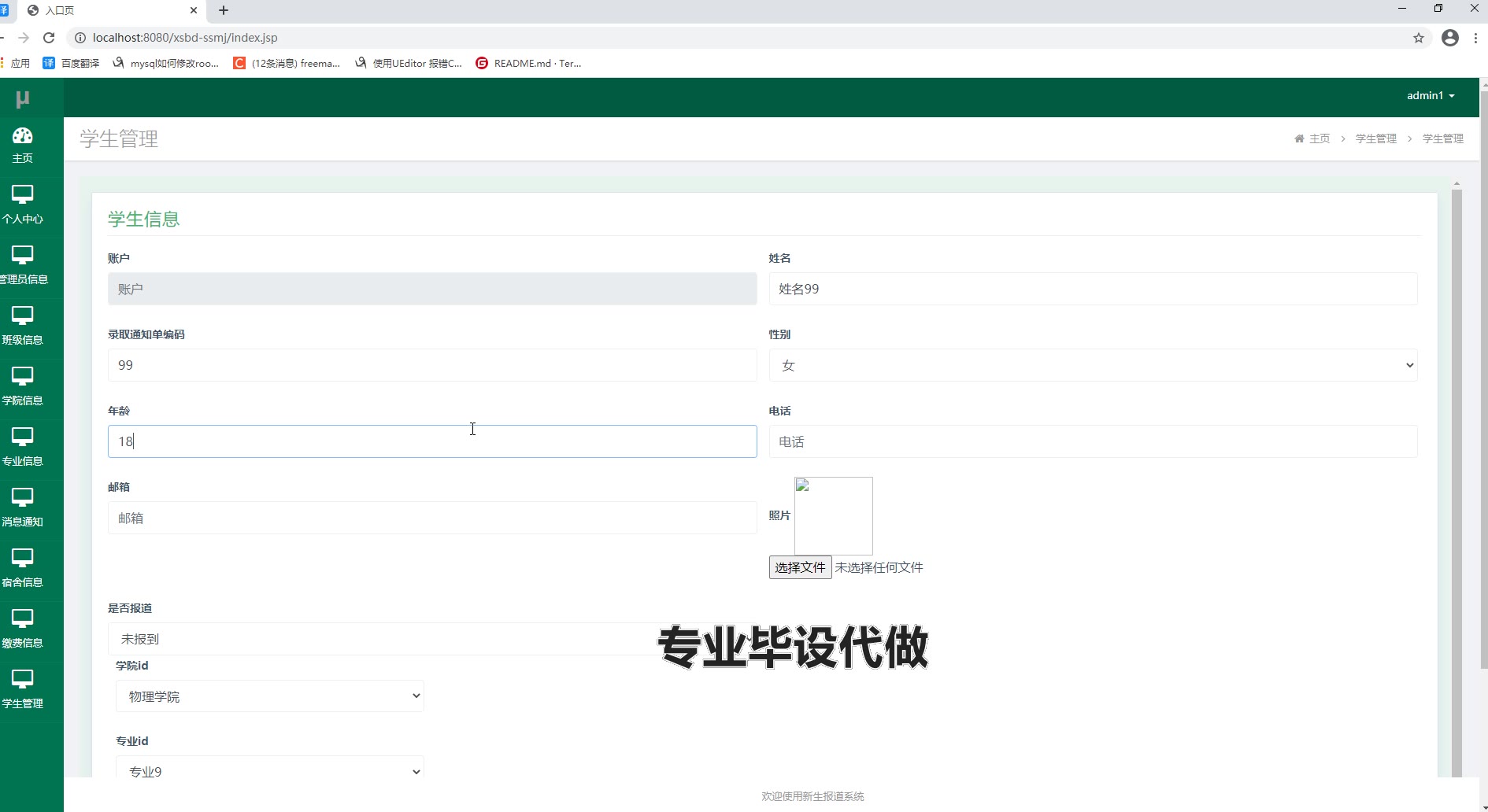Bookmark this page with star icon
The image size is (1488, 812).
click(x=1419, y=38)
